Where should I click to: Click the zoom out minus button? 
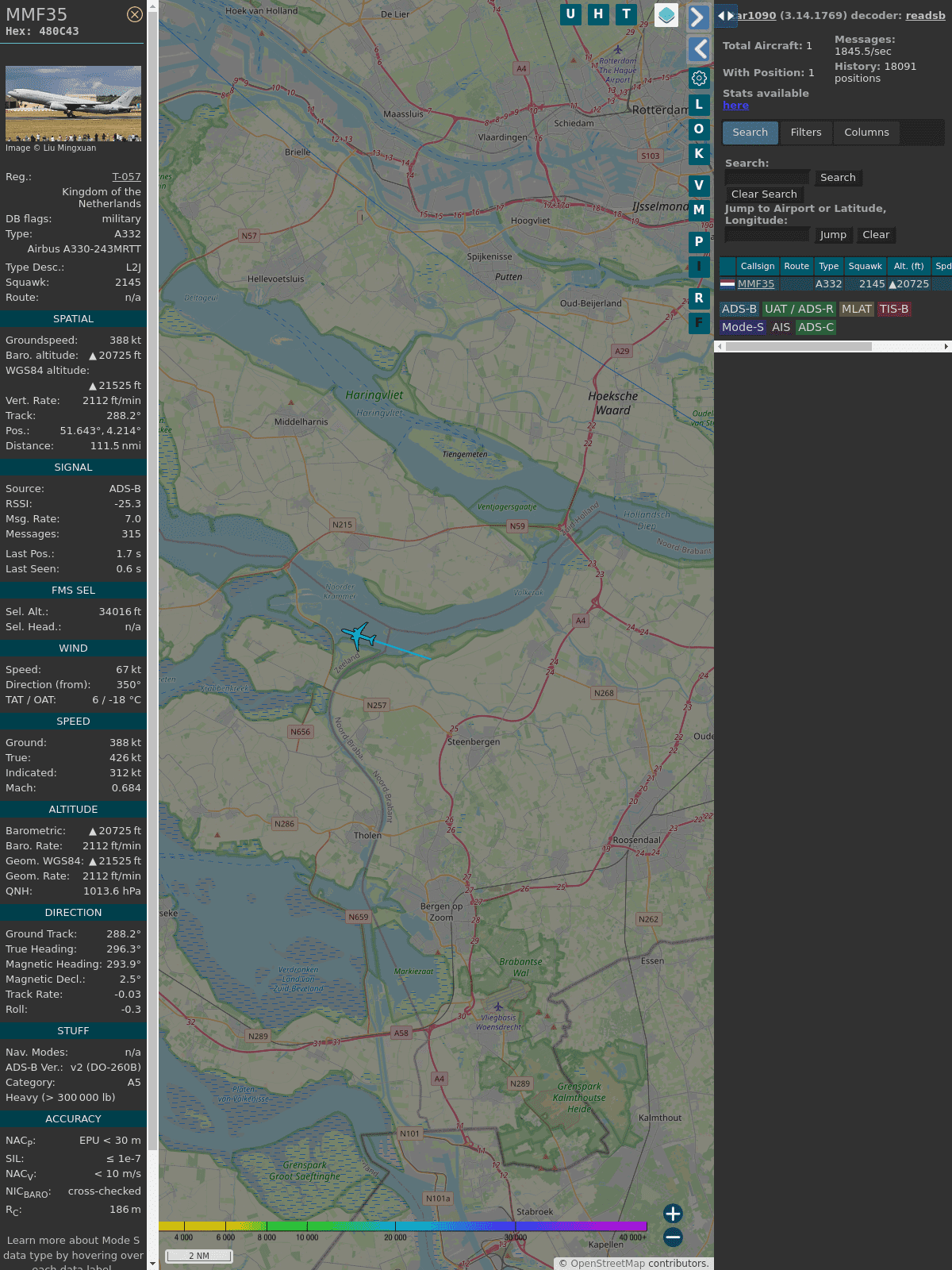[x=673, y=1237]
